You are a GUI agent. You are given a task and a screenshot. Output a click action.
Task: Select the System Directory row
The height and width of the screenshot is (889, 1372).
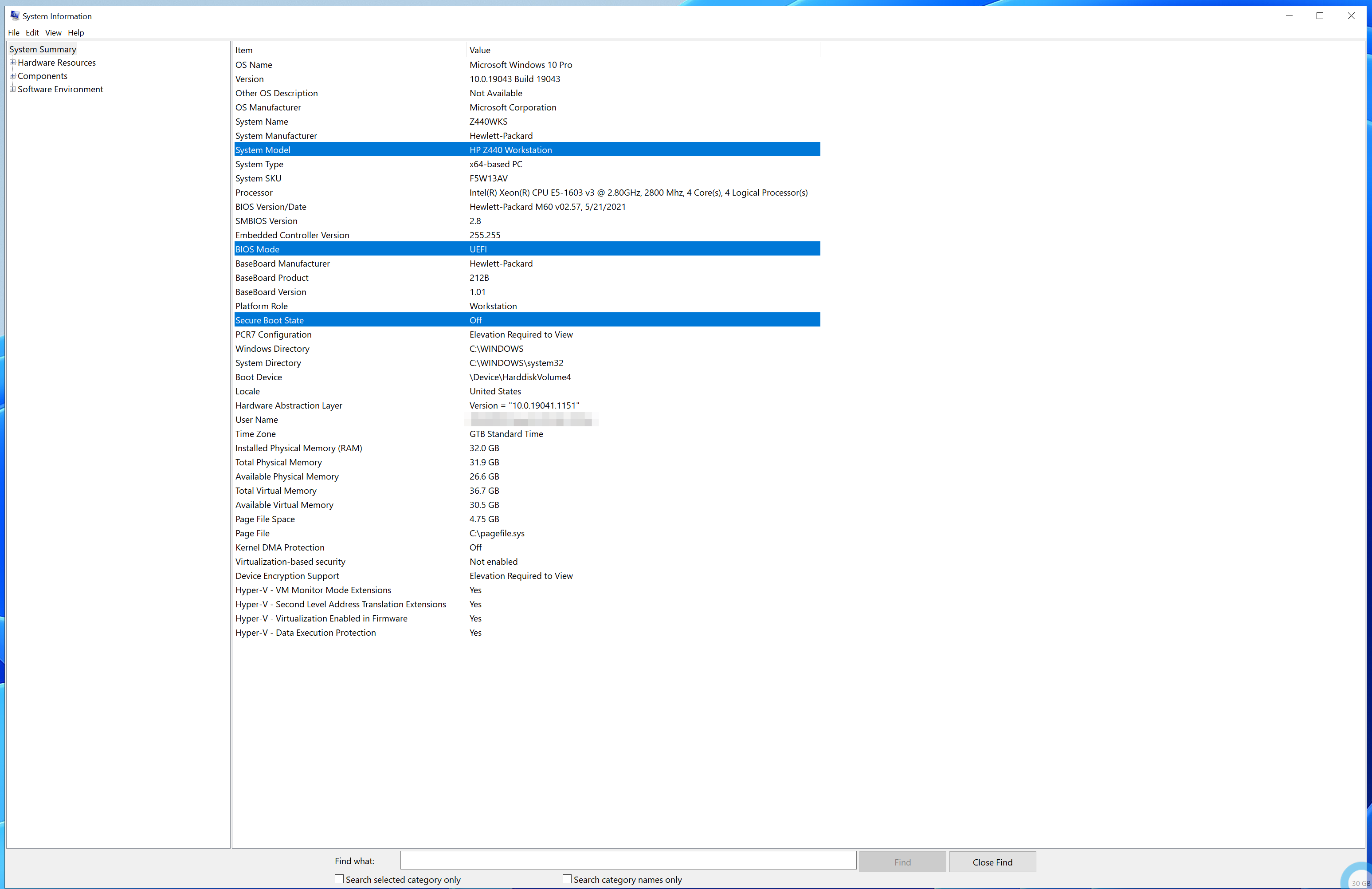point(527,363)
